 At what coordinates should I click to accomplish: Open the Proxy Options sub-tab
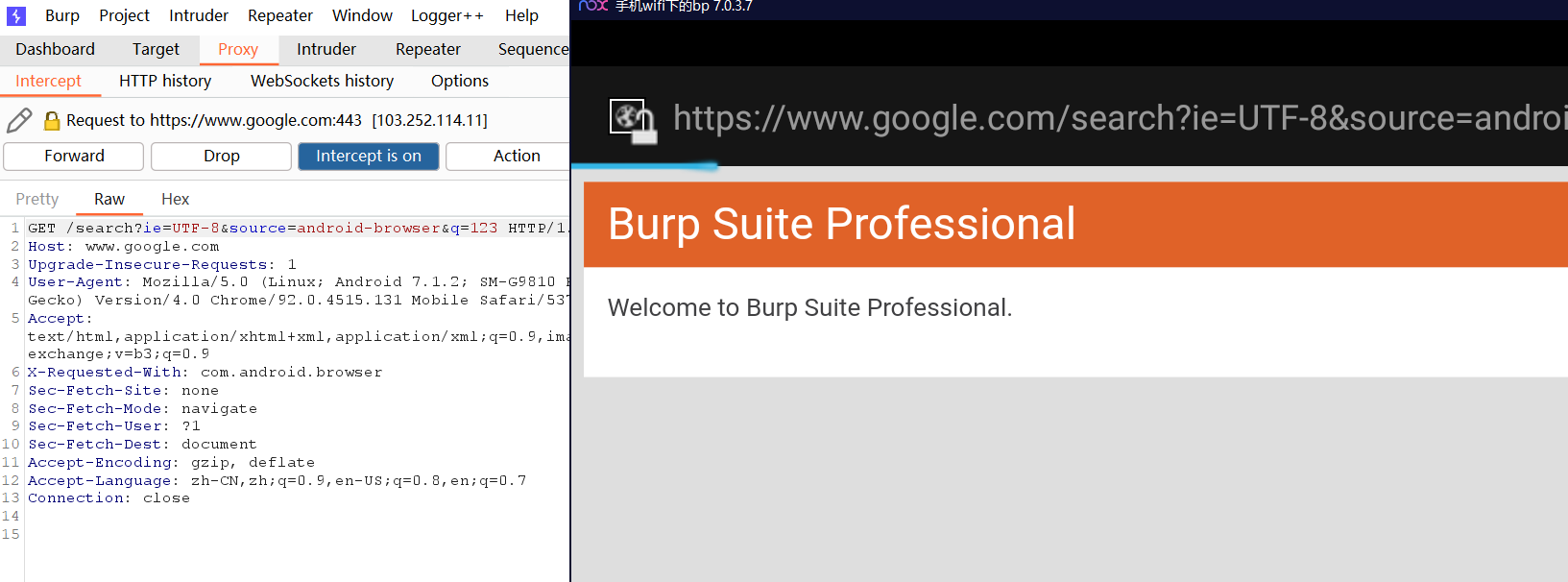(460, 82)
